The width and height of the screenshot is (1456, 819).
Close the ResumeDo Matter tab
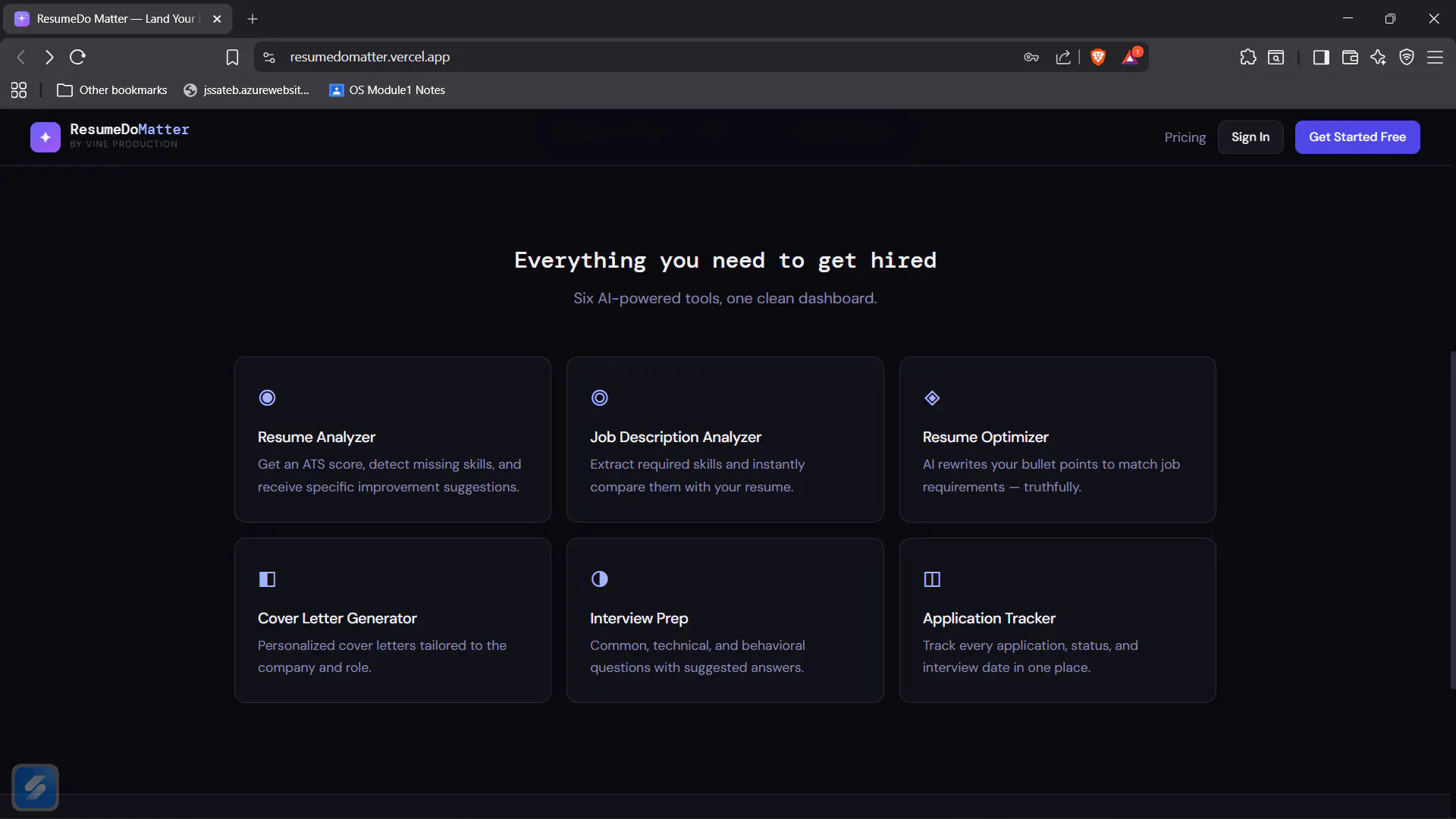tap(217, 19)
